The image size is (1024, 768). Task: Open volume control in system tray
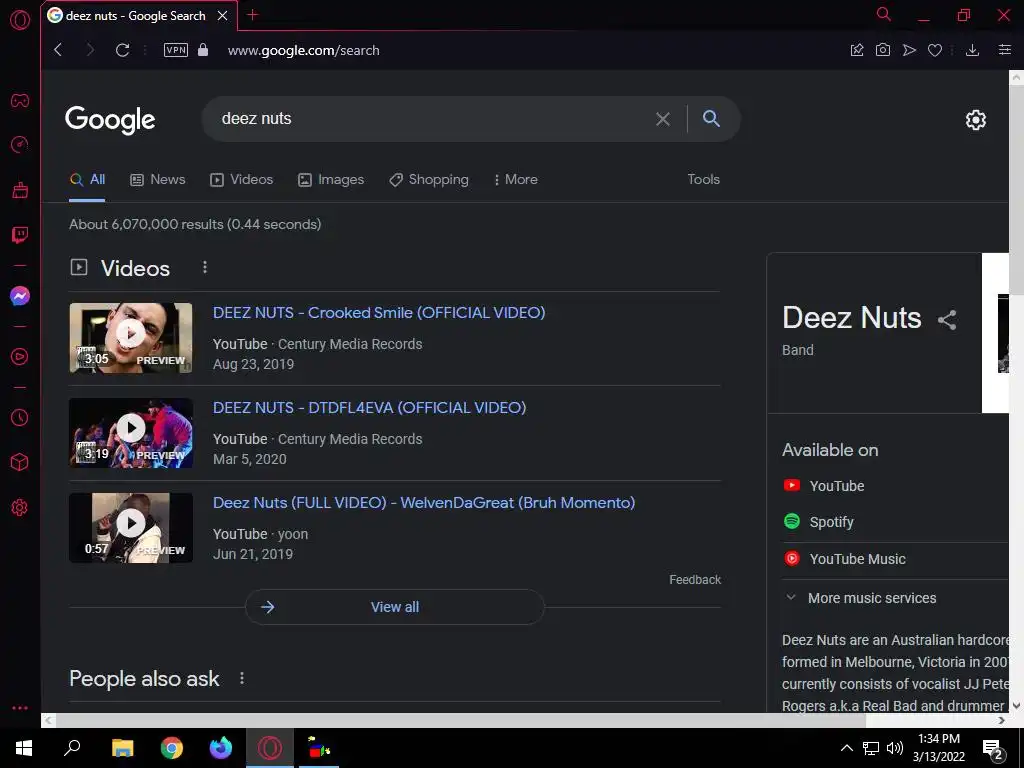pos(895,748)
